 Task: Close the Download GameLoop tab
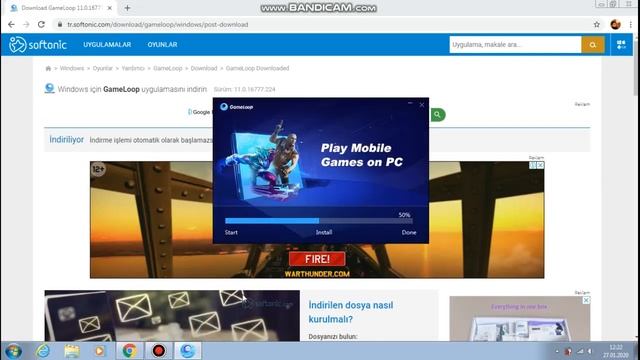109,8
